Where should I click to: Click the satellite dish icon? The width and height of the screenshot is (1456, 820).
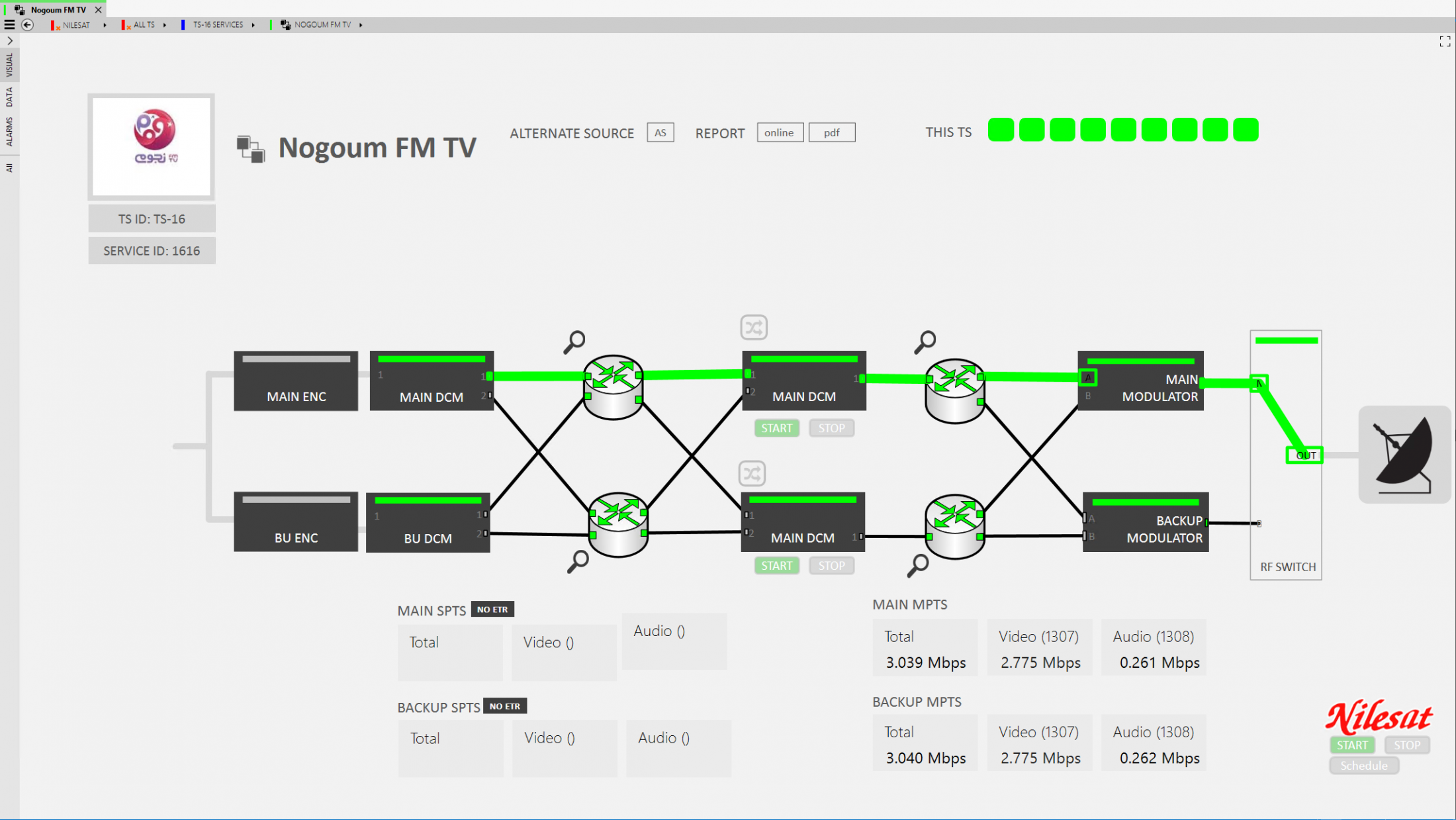[1404, 455]
